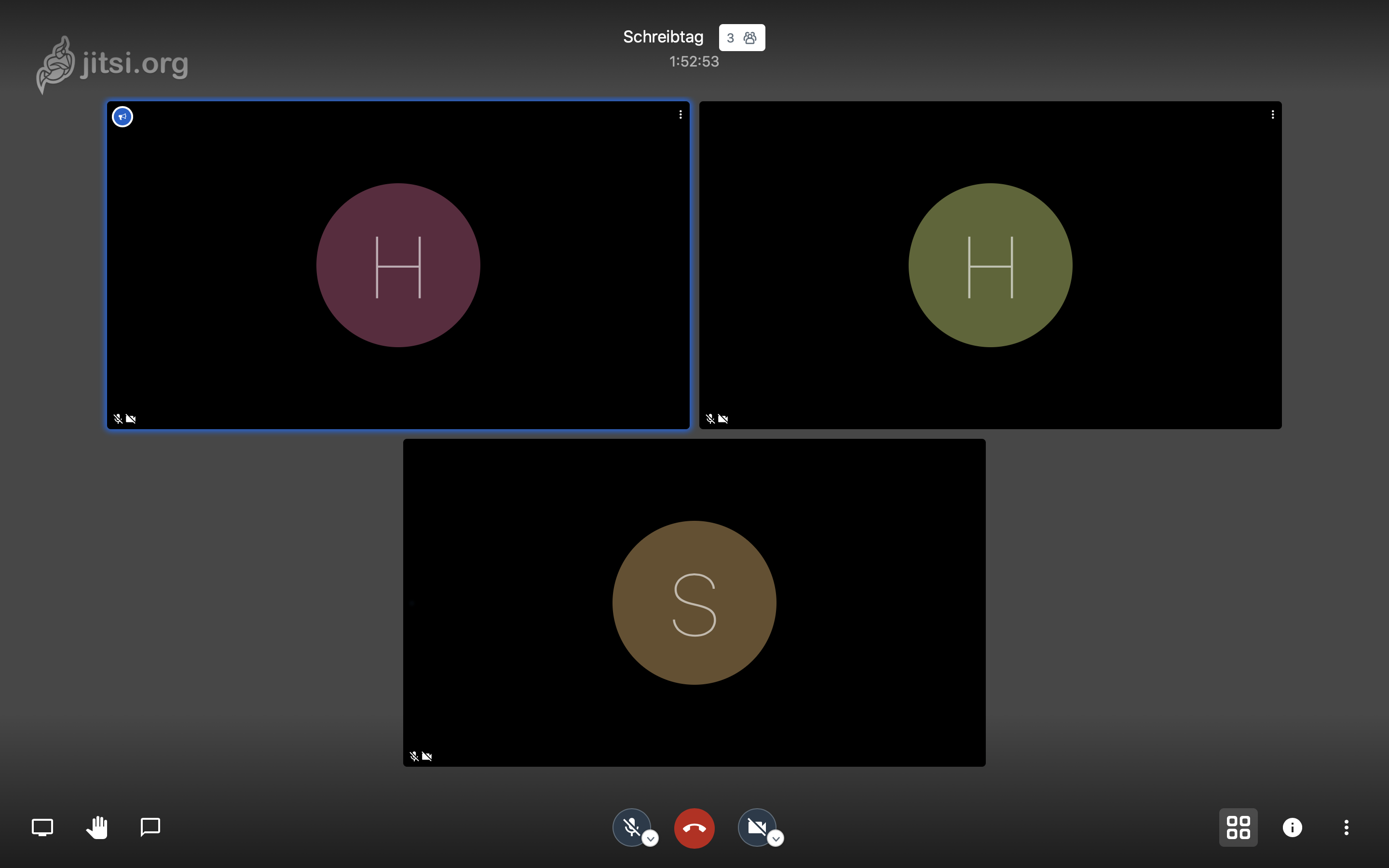Open the chat panel

pyautogui.click(x=150, y=827)
